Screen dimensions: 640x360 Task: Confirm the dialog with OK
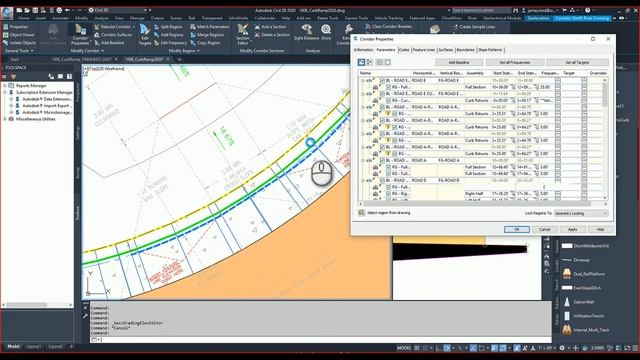point(516,229)
